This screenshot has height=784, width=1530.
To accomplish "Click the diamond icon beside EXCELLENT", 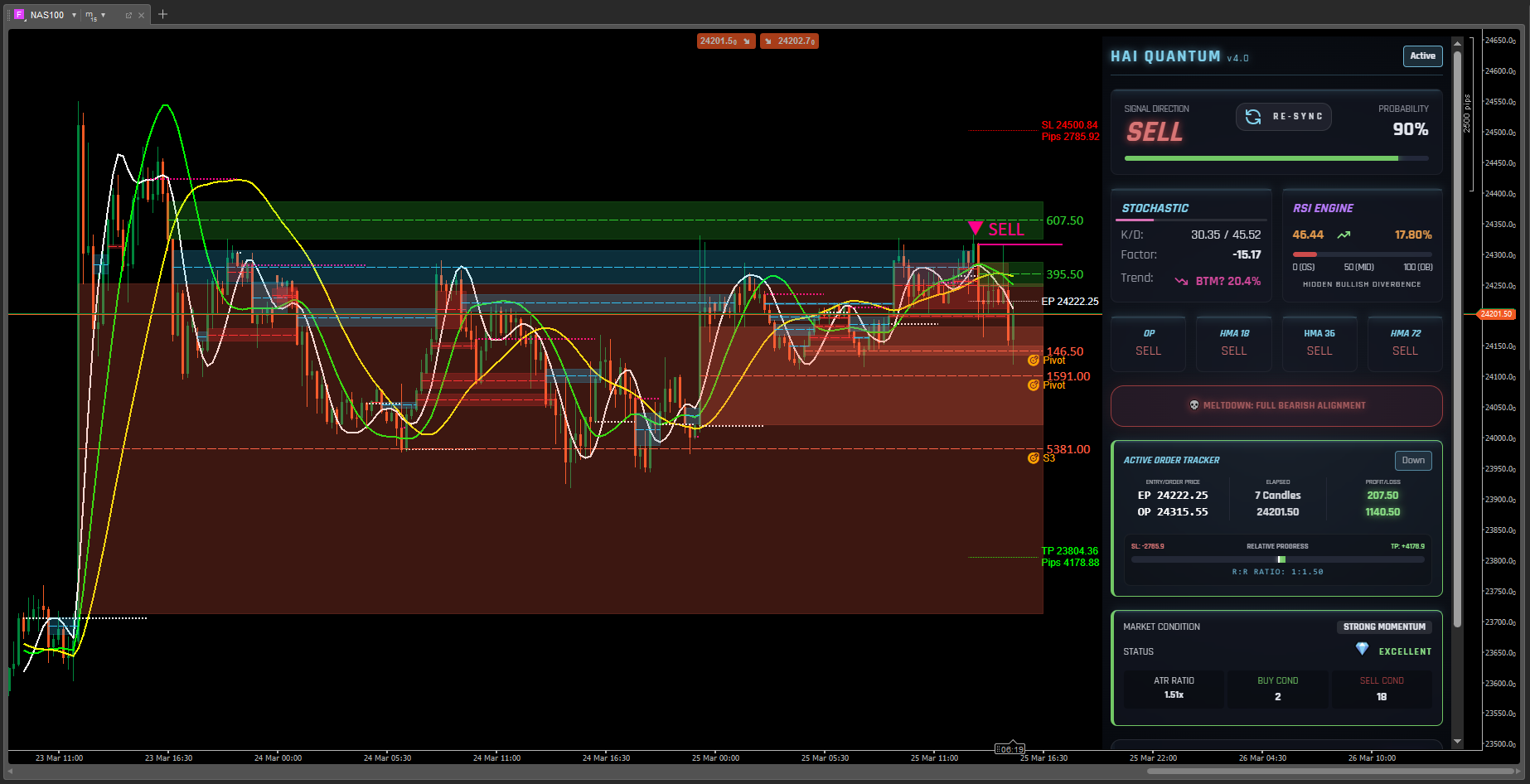I will pyautogui.click(x=1362, y=649).
